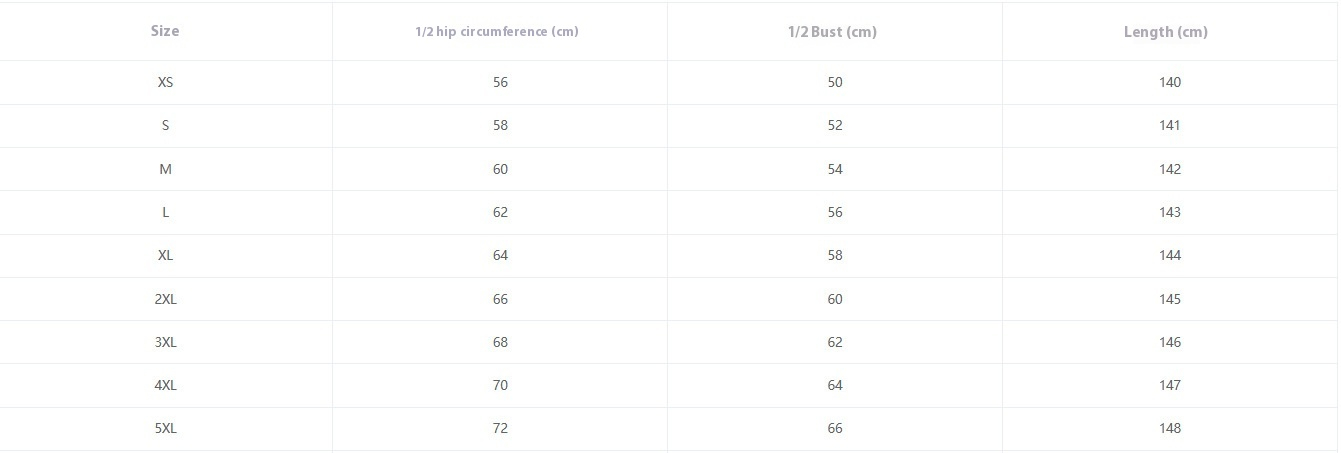Click bust value 66 for 5XL
The height and width of the screenshot is (453, 1341).
coord(835,428)
